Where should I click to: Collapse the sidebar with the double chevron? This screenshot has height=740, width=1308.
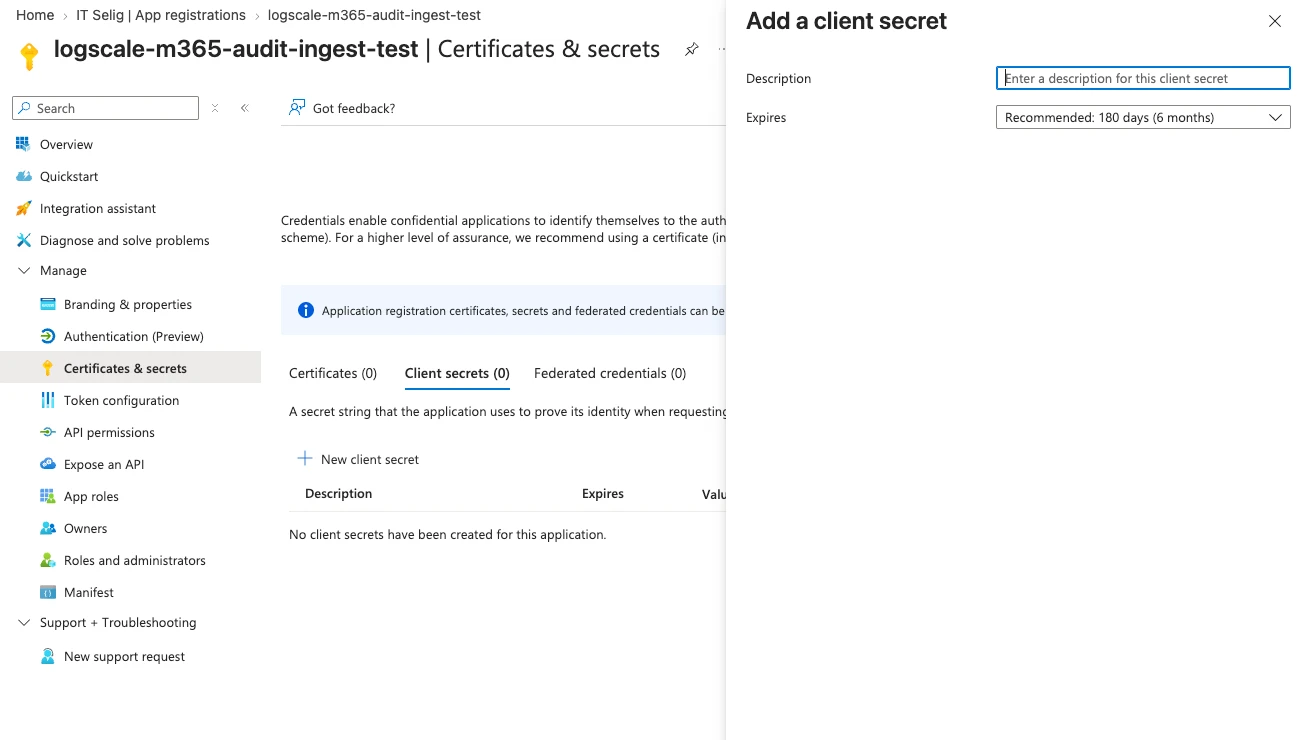click(x=244, y=108)
